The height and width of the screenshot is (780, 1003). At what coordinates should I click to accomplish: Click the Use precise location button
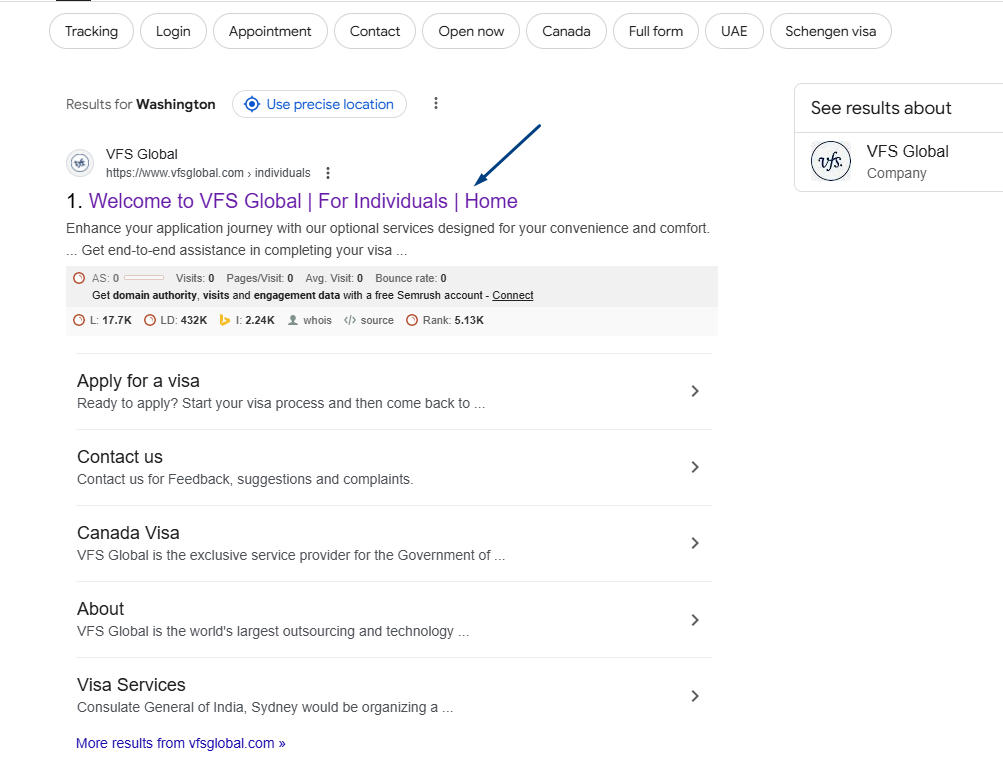click(319, 104)
